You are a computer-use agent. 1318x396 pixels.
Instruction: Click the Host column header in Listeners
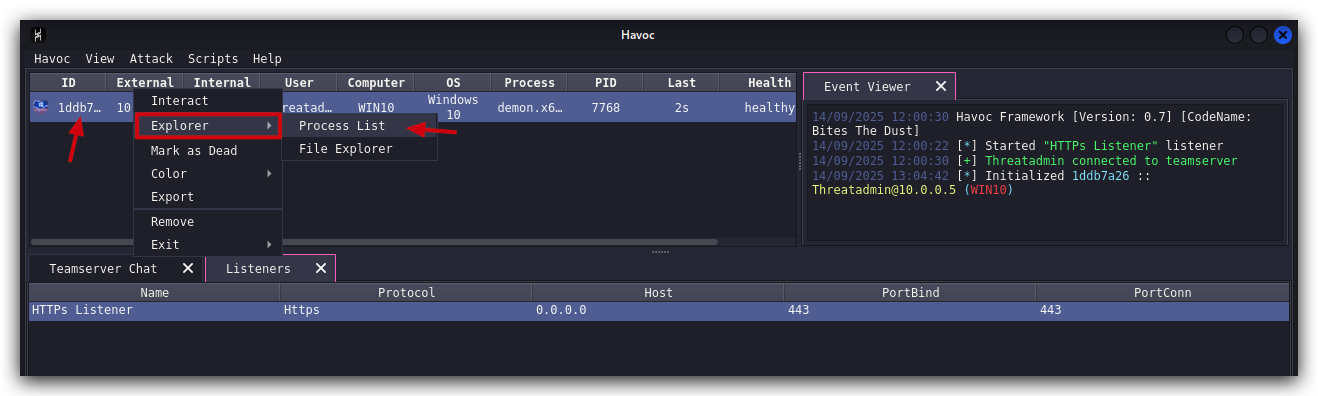(658, 293)
